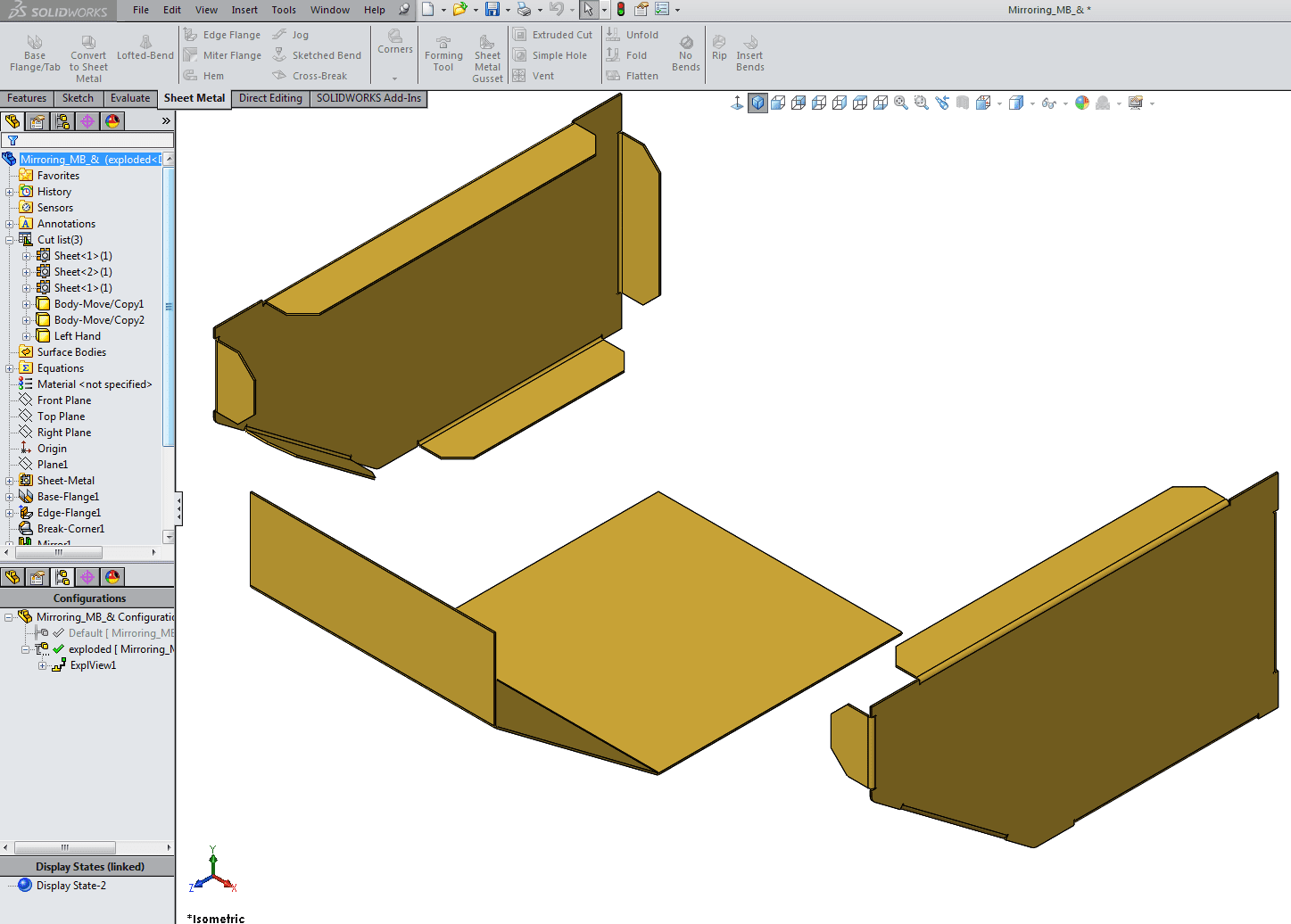Toggle the No Bends option

(685, 54)
